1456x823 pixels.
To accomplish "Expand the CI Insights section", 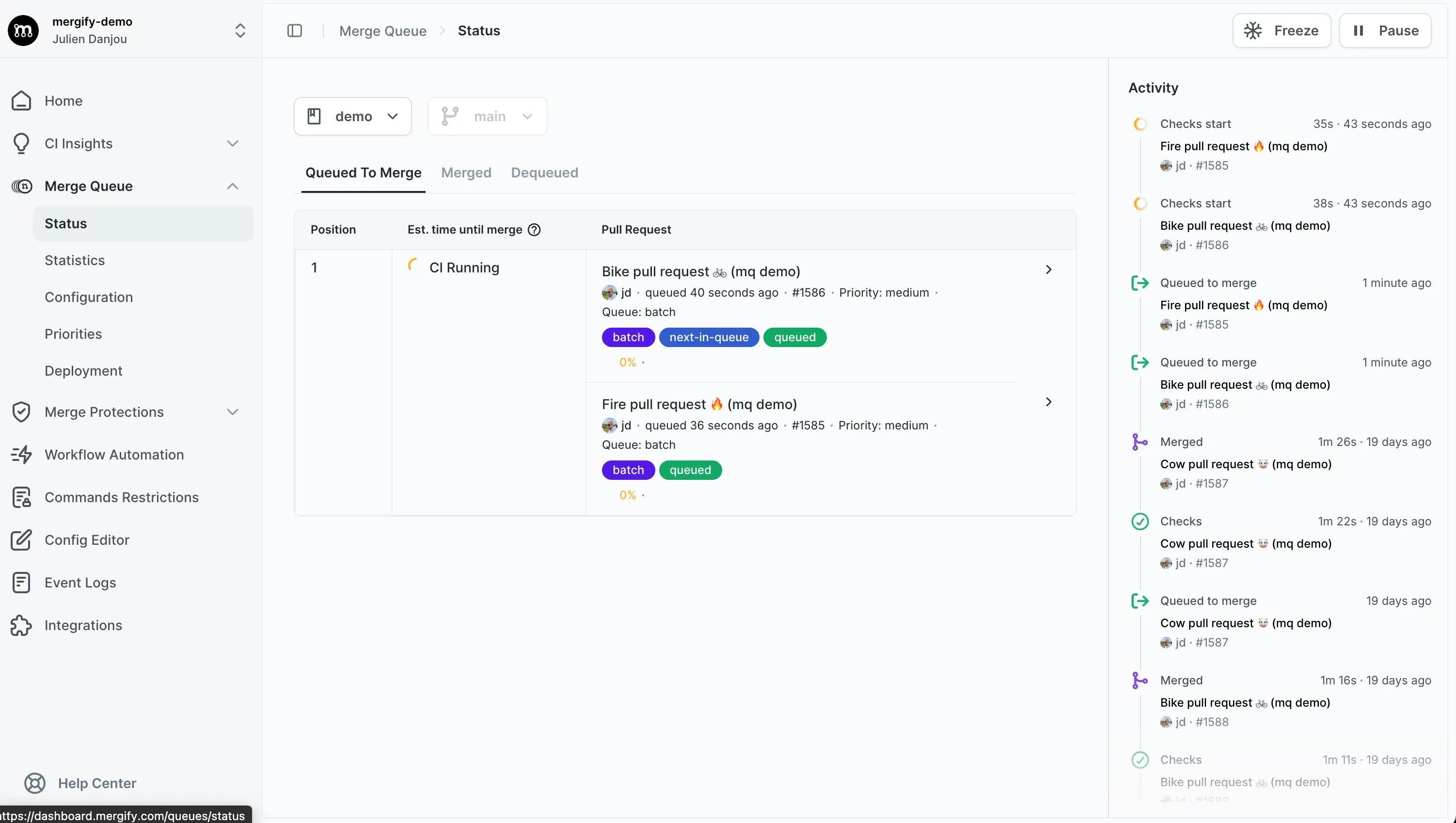I will tap(233, 143).
